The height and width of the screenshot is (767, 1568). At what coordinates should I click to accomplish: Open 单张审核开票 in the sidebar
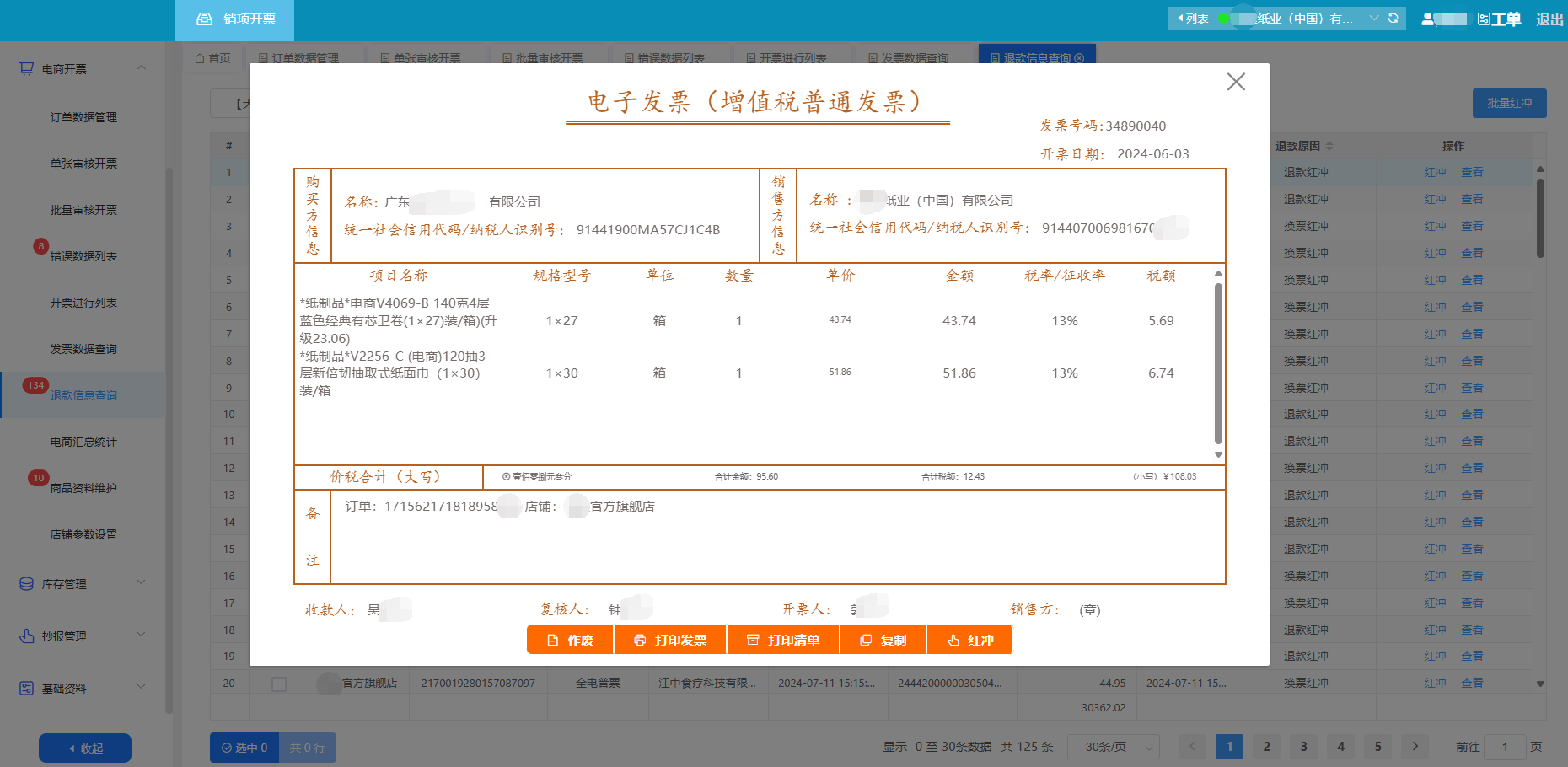click(x=83, y=164)
